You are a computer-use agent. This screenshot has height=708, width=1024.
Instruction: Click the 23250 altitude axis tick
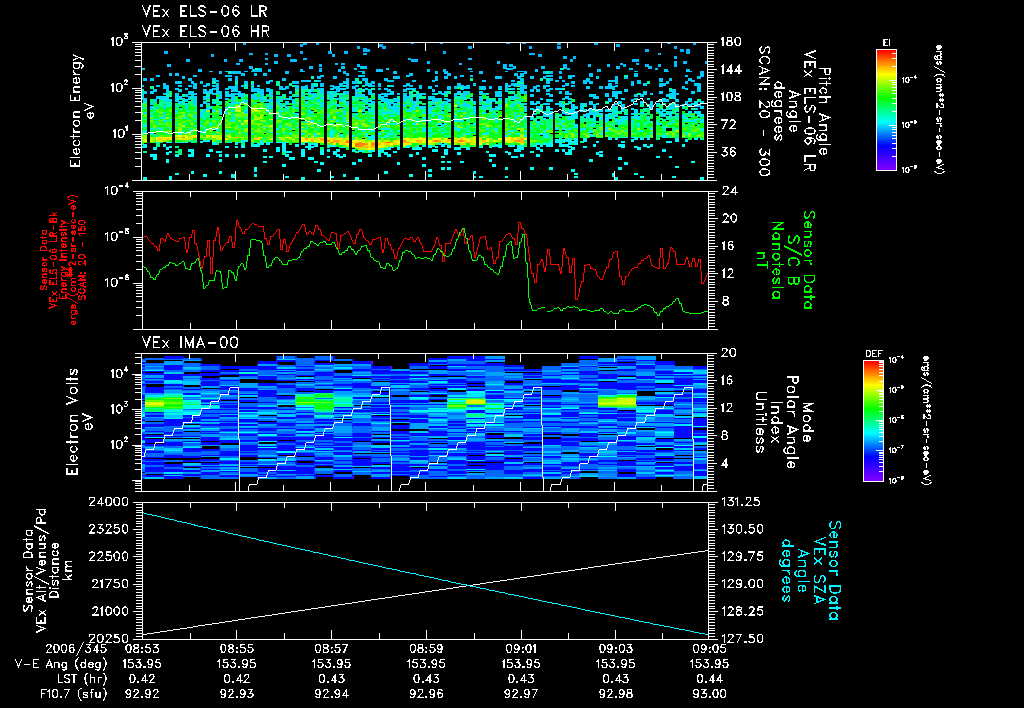click(x=108, y=529)
